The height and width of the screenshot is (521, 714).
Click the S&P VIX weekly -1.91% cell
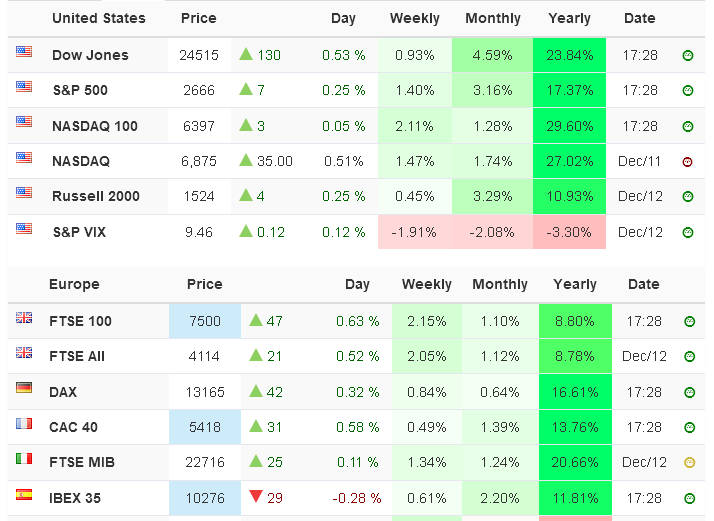tap(415, 232)
